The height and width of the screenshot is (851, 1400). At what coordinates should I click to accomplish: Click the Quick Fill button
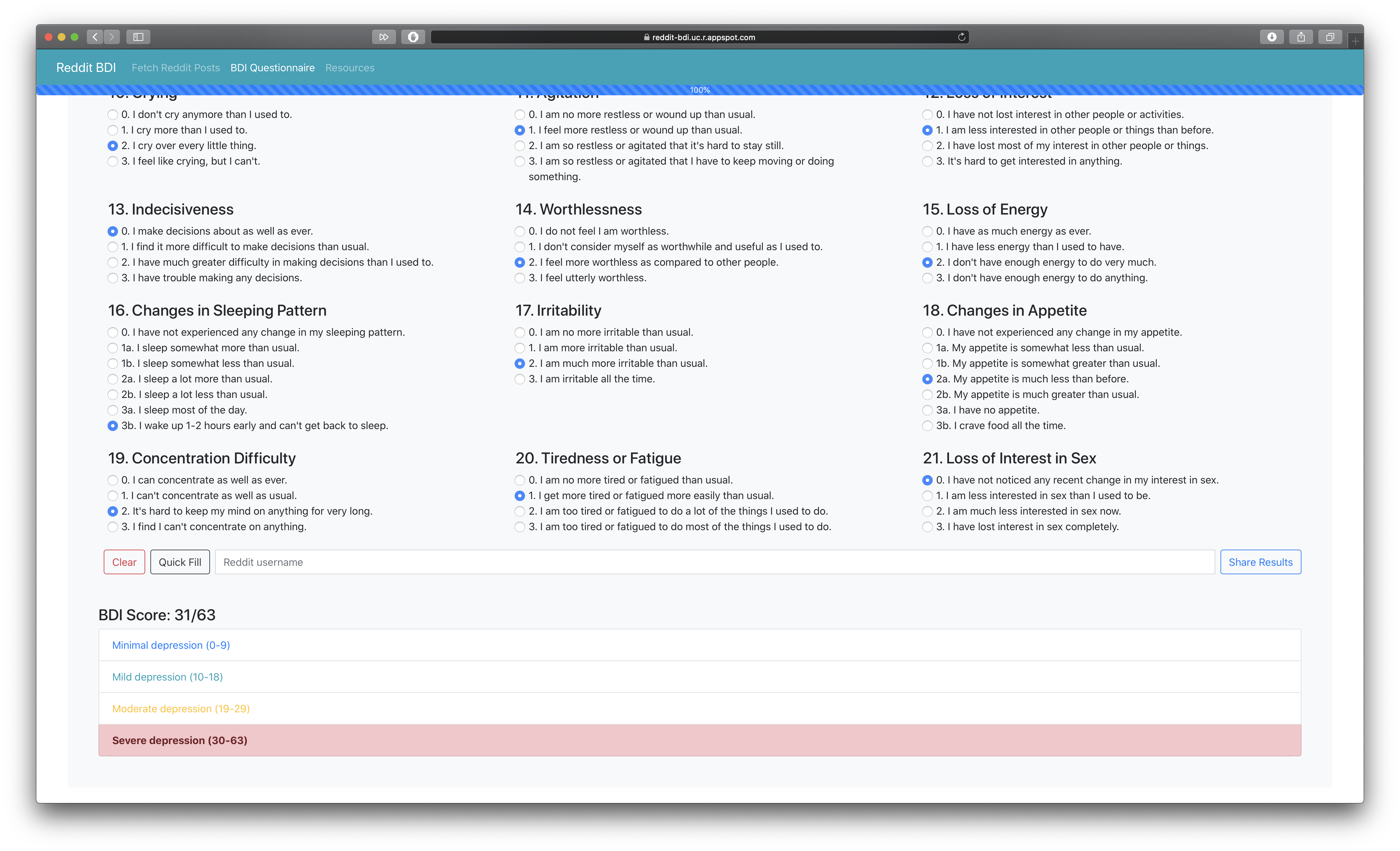180,562
